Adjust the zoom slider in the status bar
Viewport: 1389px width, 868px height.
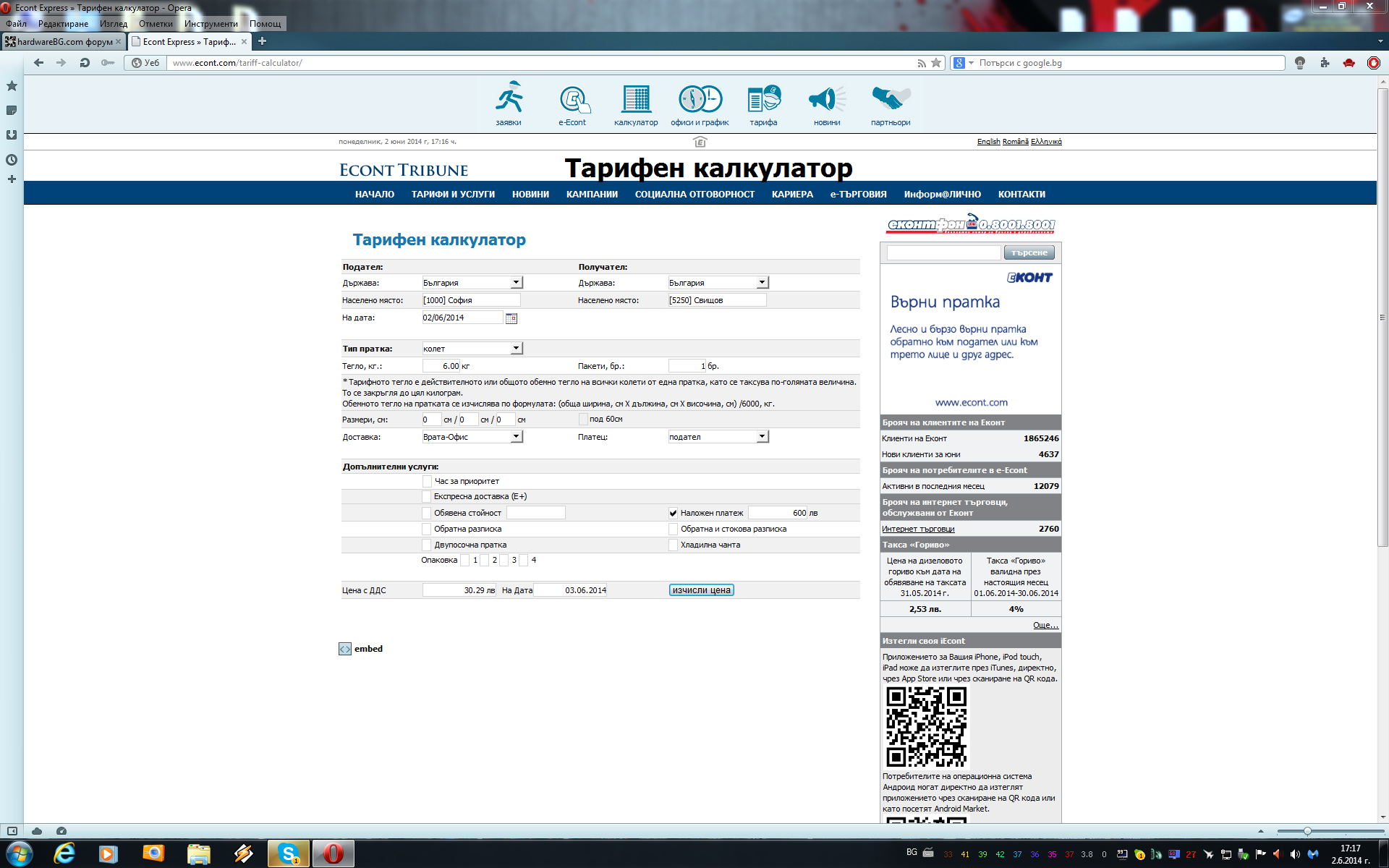click(1307, 832)
